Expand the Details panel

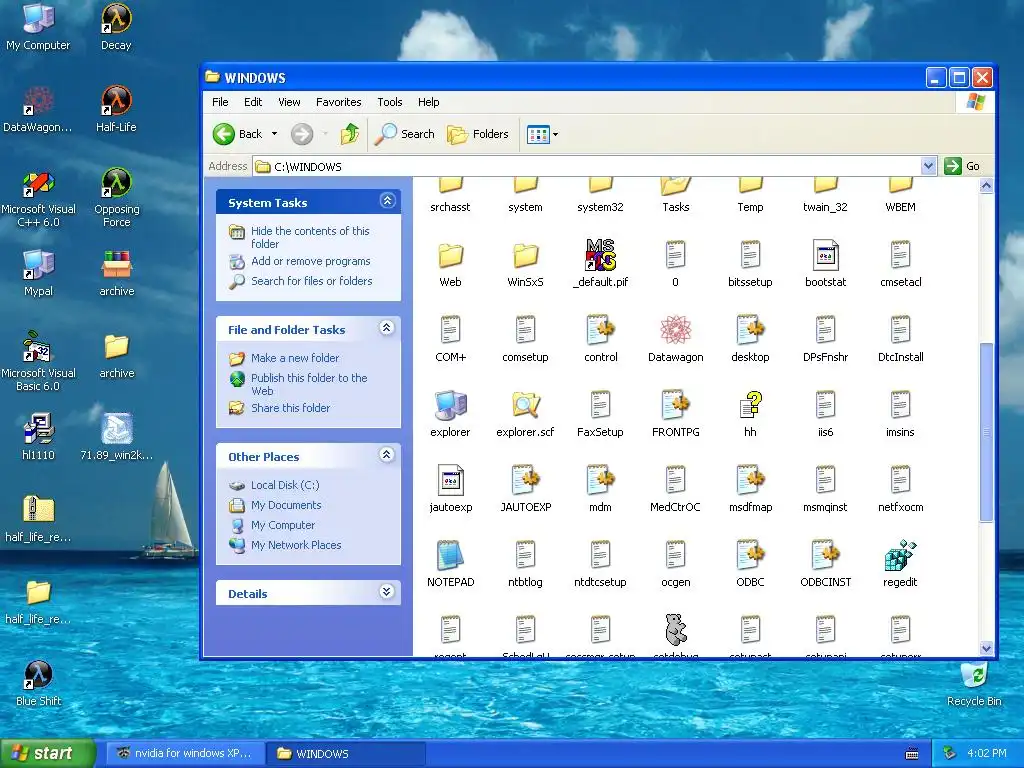(387, 592)
